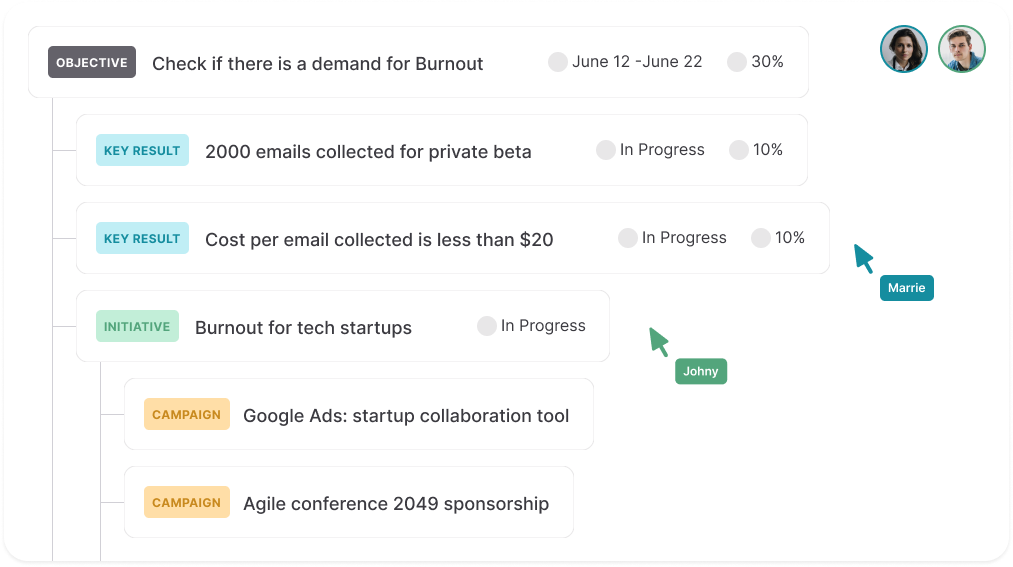Select the Google Ads startup collaboration tool item
This screenshot has height=567, width=1013.
(x=406, y=415)
